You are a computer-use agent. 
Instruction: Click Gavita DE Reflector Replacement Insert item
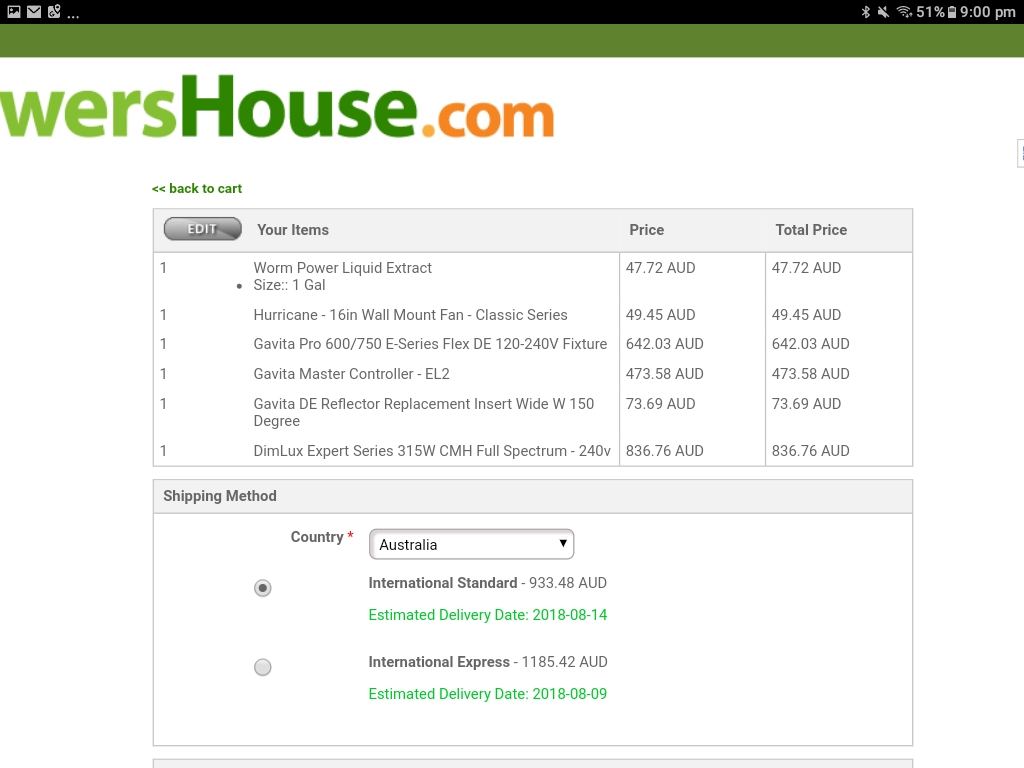[x=424, y=412]
